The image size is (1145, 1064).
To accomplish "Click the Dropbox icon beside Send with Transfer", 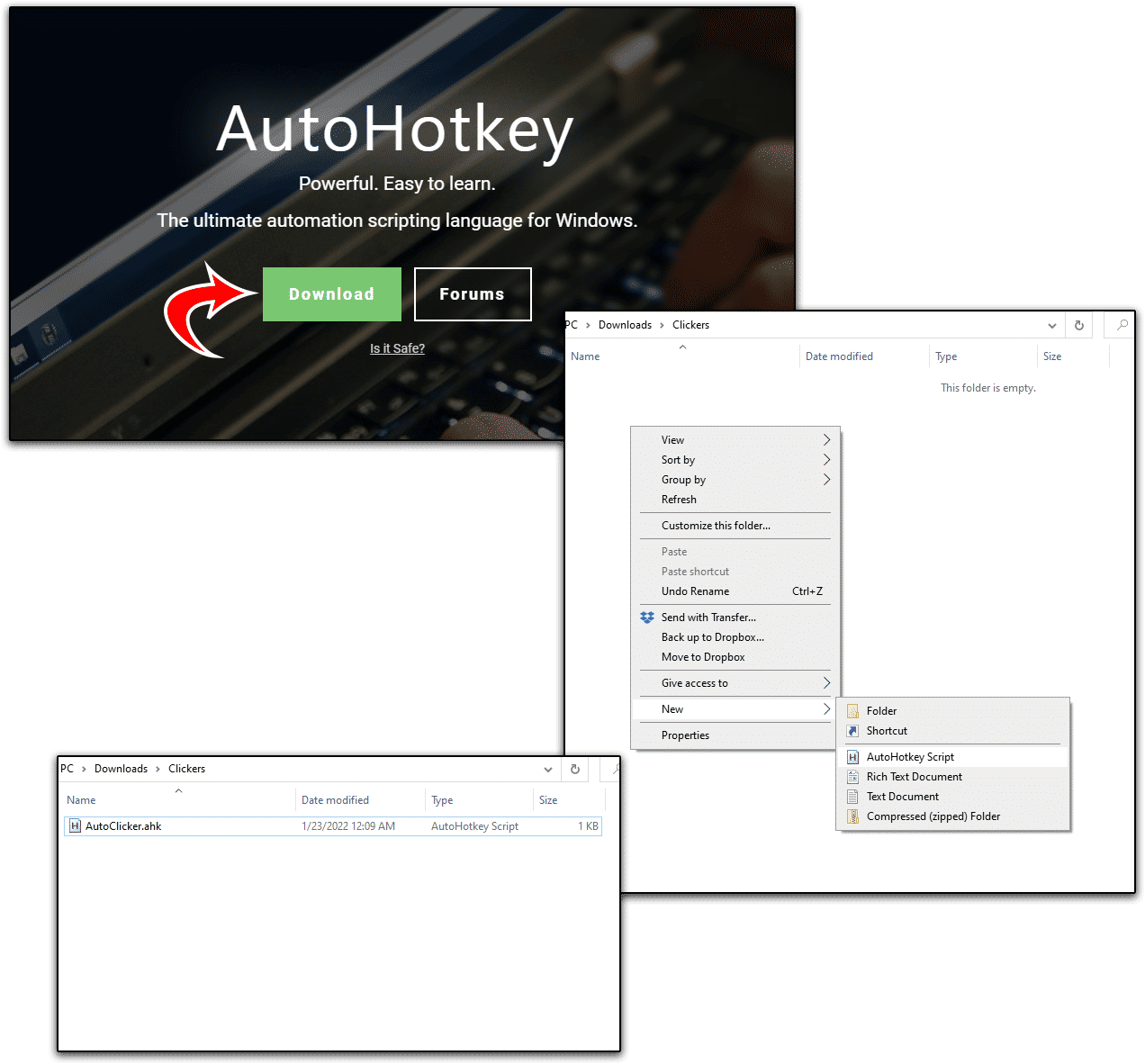I will (x=647, y=618).
